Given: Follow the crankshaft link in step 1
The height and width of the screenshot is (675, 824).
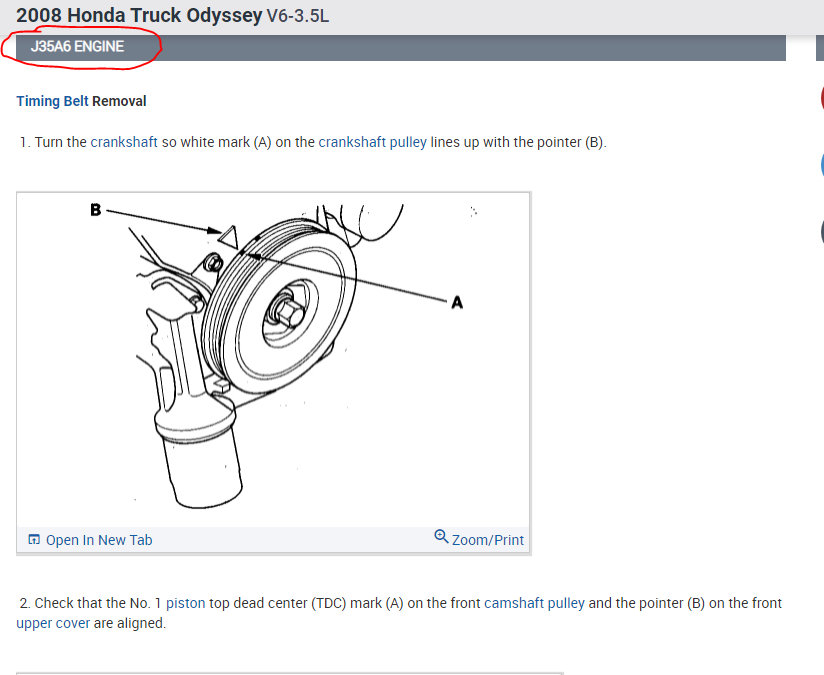Looking at the screenshot, I should pyautogui.click(x=124, y=142).
